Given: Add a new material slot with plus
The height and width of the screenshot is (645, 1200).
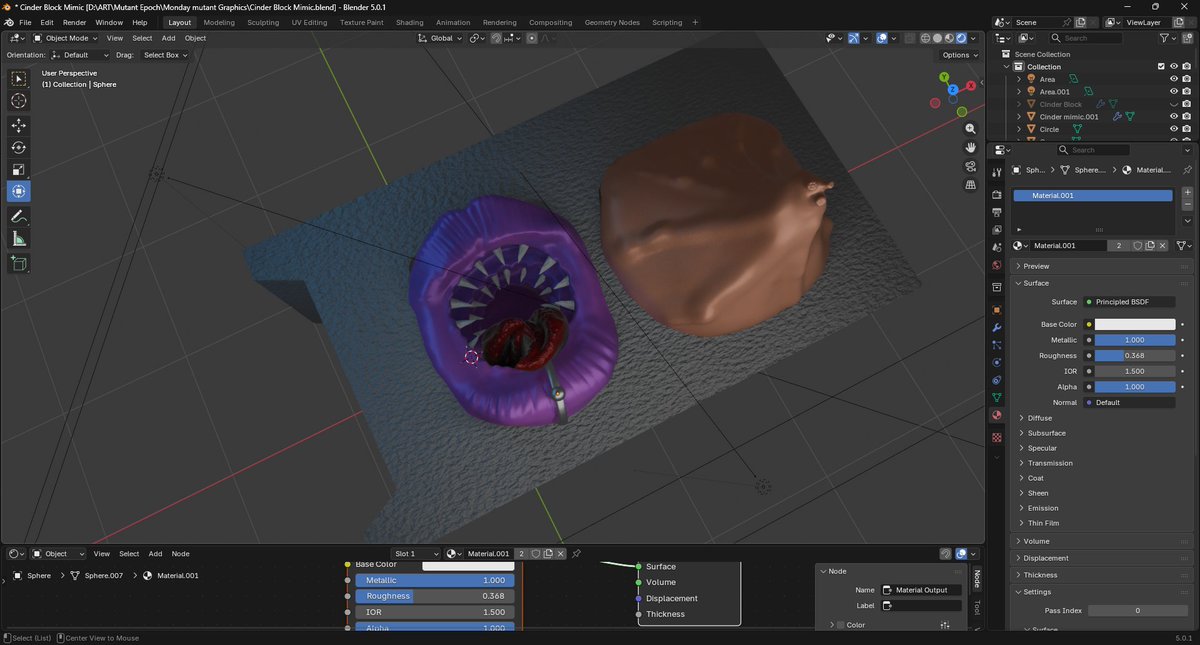Looking at the screenshot, I should 1187,192.
